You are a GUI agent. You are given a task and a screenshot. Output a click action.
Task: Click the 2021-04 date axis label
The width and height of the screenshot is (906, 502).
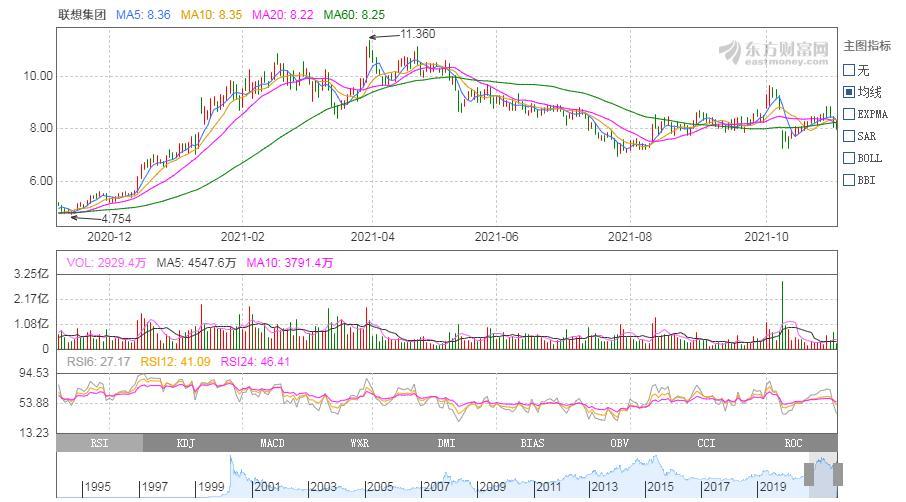373,236
